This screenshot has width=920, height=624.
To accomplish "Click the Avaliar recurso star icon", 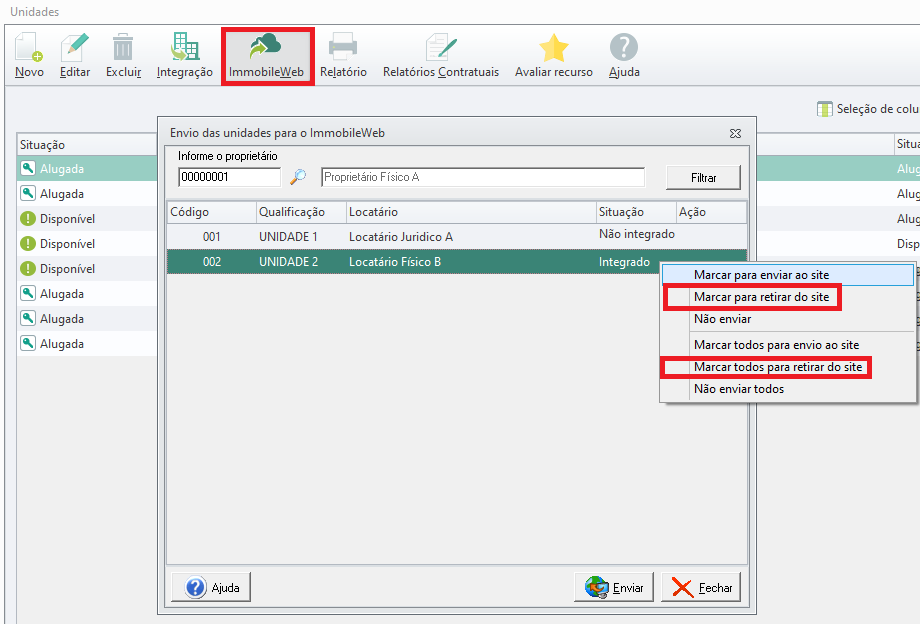I will pos(553,48).
